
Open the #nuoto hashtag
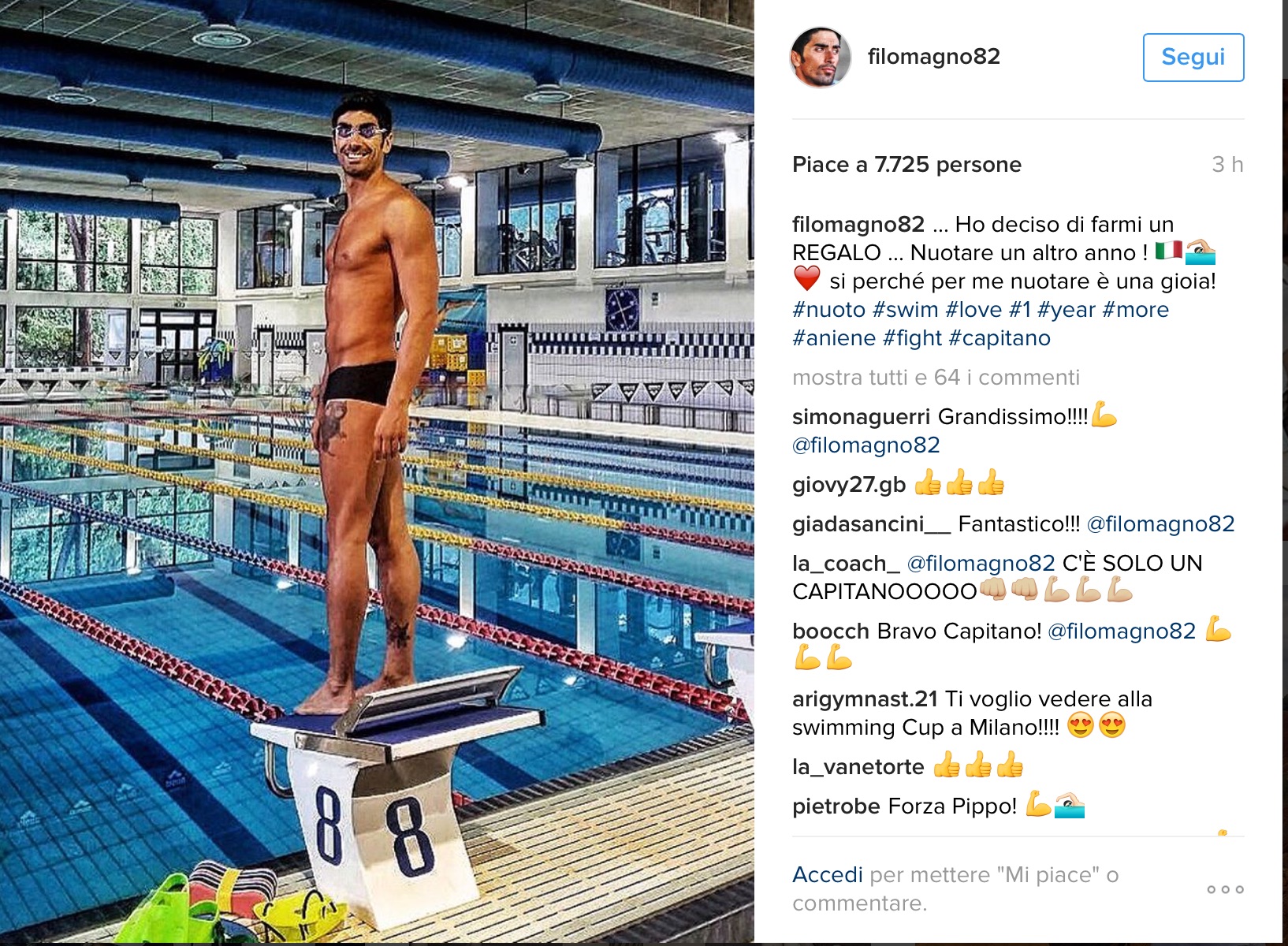click(x=828, y=310)
